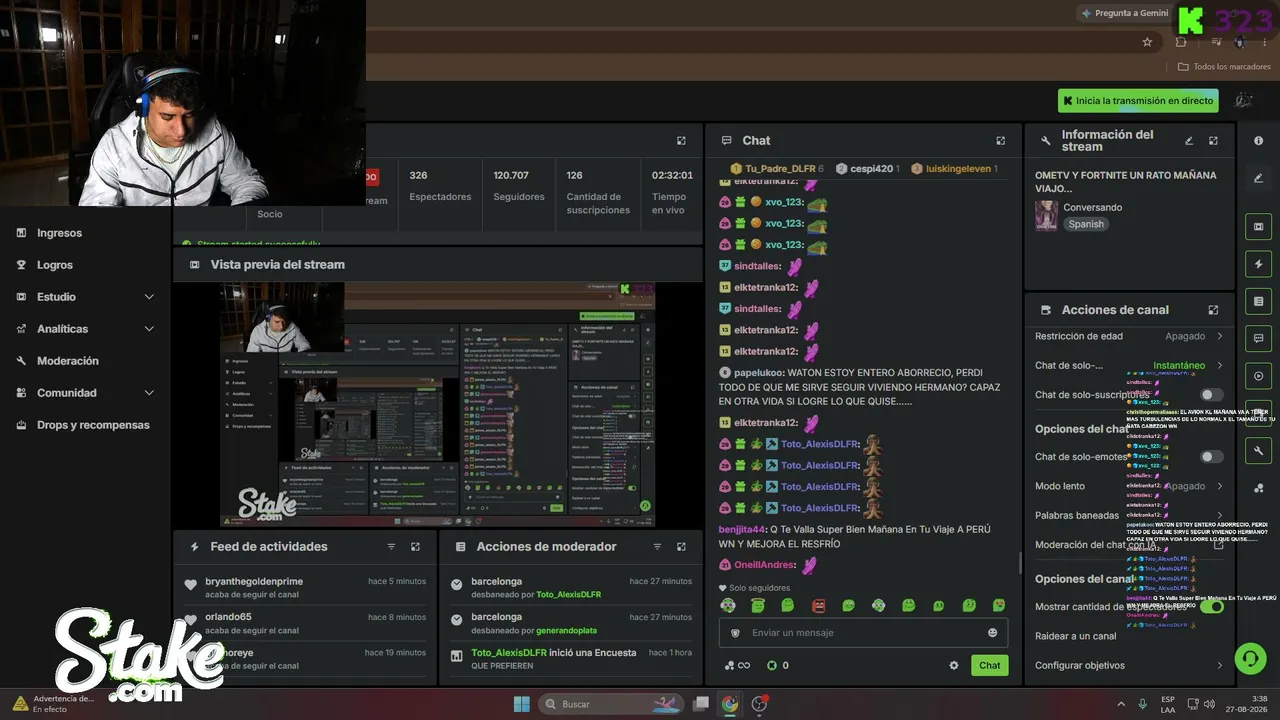Image resolution: width=1280 pixels, height=720 pixels.
Task: Click the pencil icon in right toolbar
Action: click(x=1258, y=178)
